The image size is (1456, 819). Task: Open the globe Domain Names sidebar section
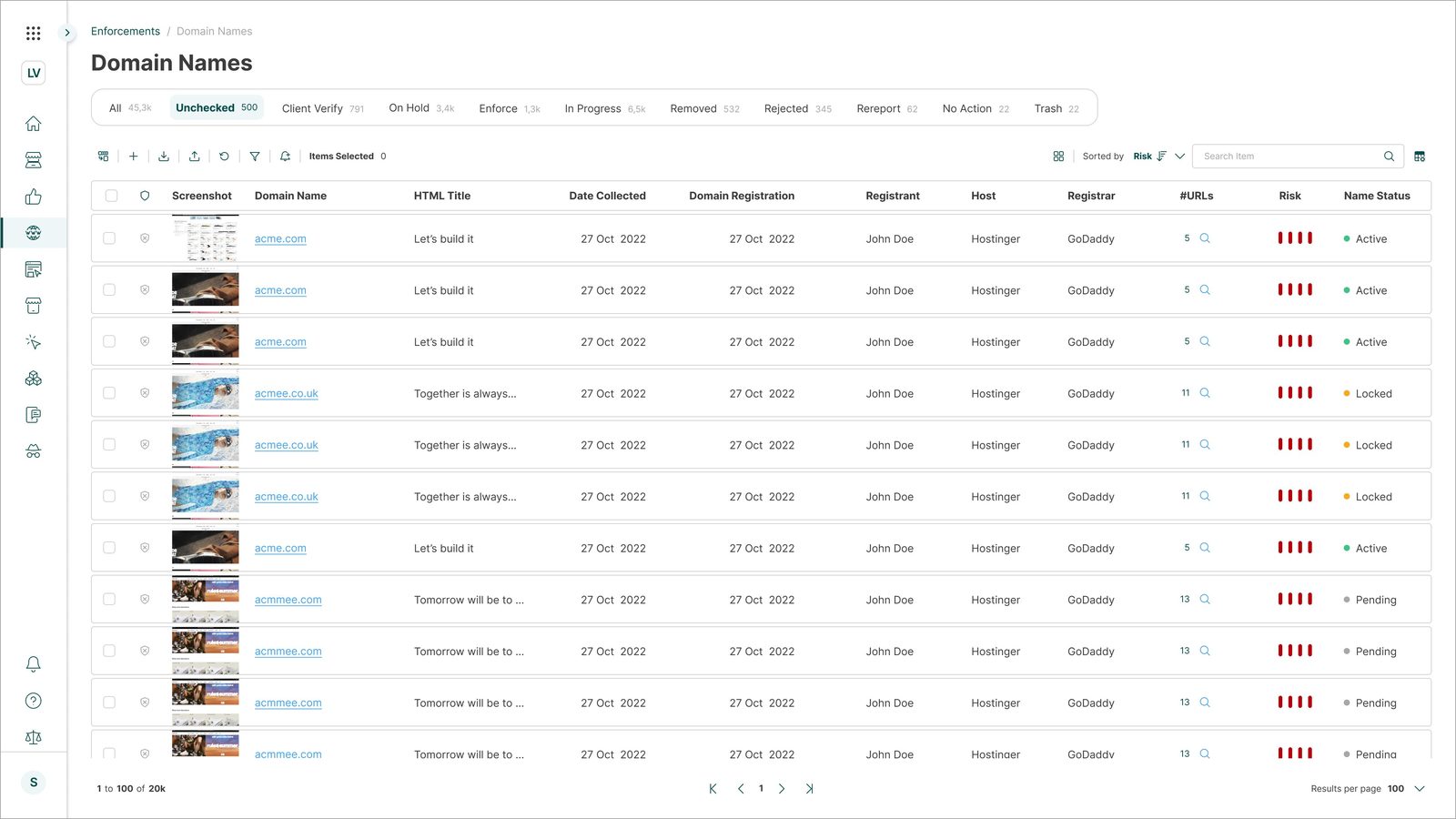pyautogui.click(x=34, y=233)
